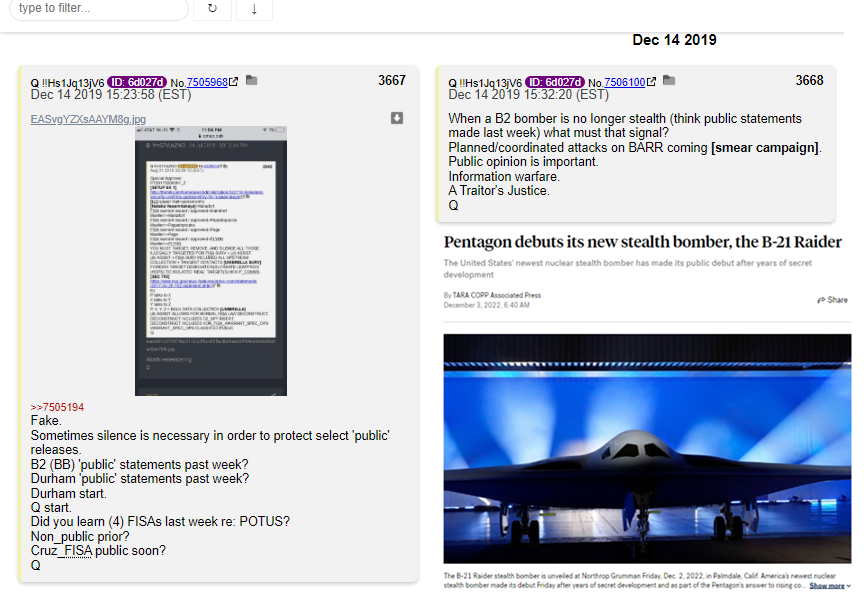Open the phone screenshot thumbnail in post 3667

point(211,261)
